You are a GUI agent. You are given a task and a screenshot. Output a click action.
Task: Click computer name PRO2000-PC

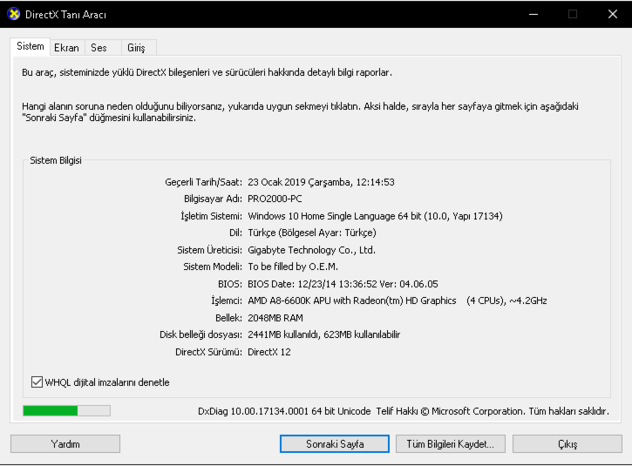[274, 199]
